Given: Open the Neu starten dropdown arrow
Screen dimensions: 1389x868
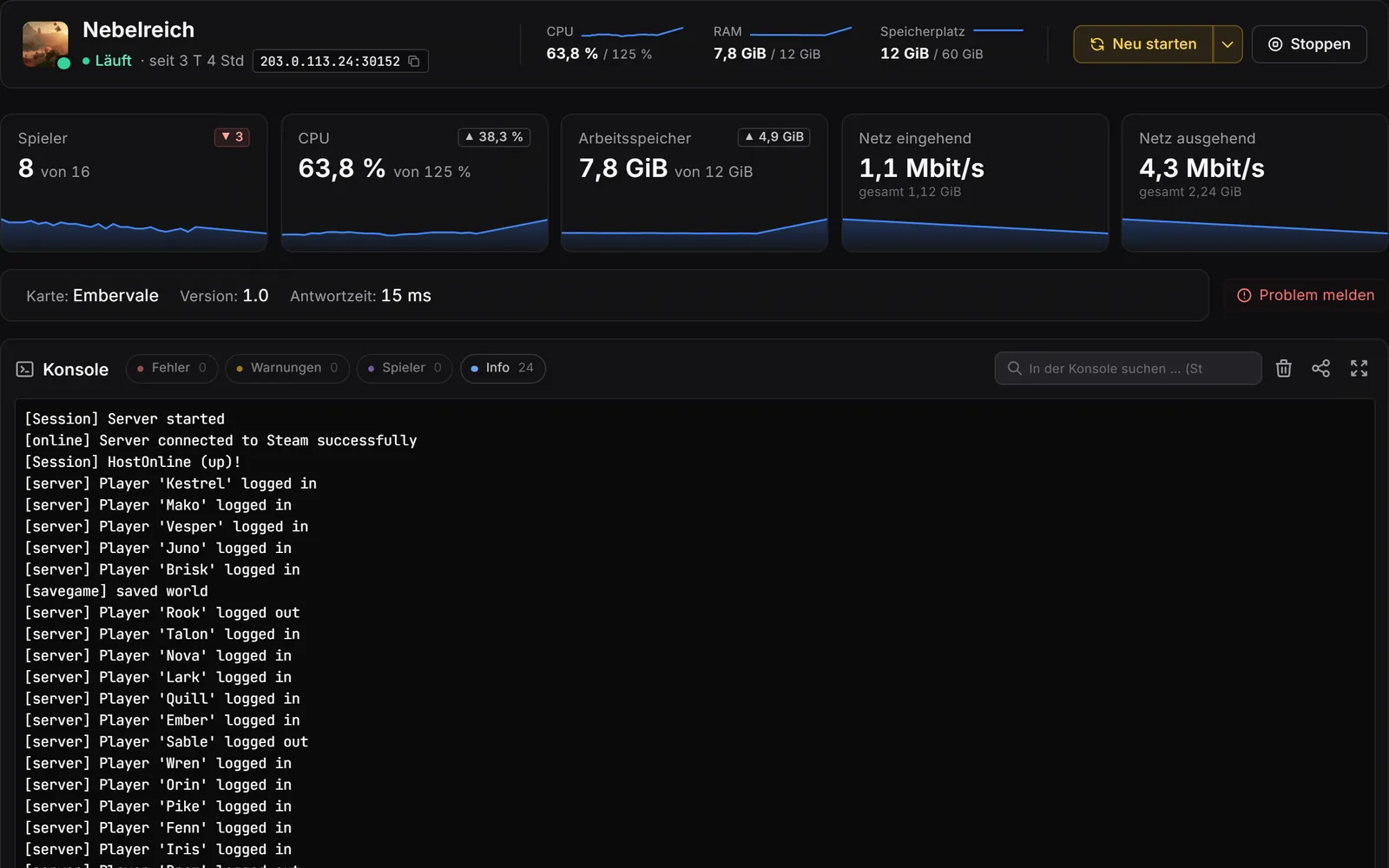Looking at the screenshot, I should tap(1228, 44).
